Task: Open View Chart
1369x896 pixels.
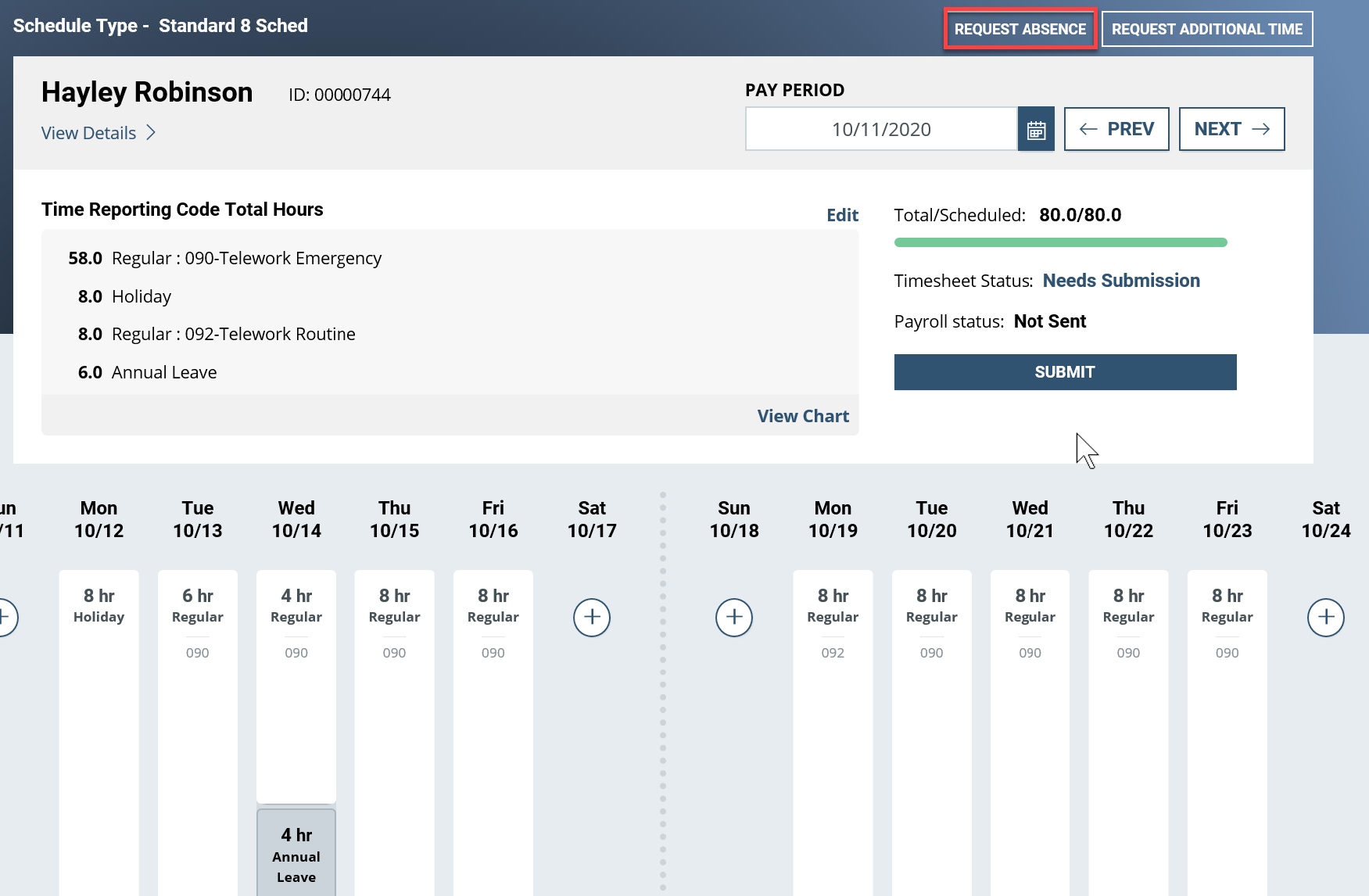Action: [x=803, y=415]
